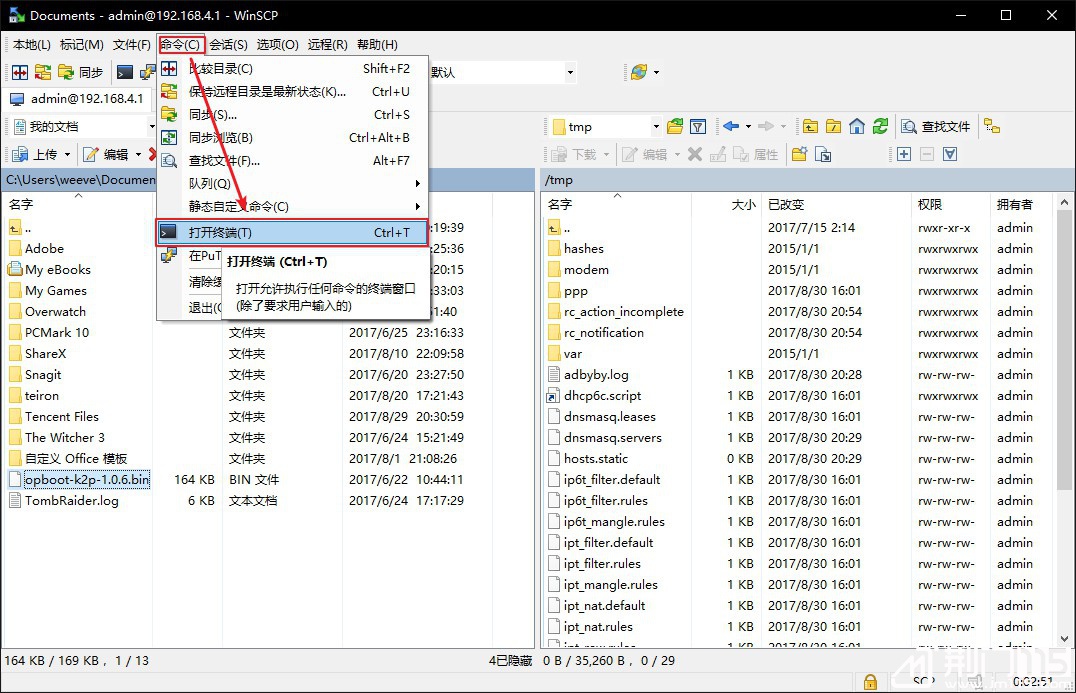The height and width of the screenshot is (693, 1076).
Task: Go back in the remote panel history
Action: pyautogui.click(x=731, y=126)
